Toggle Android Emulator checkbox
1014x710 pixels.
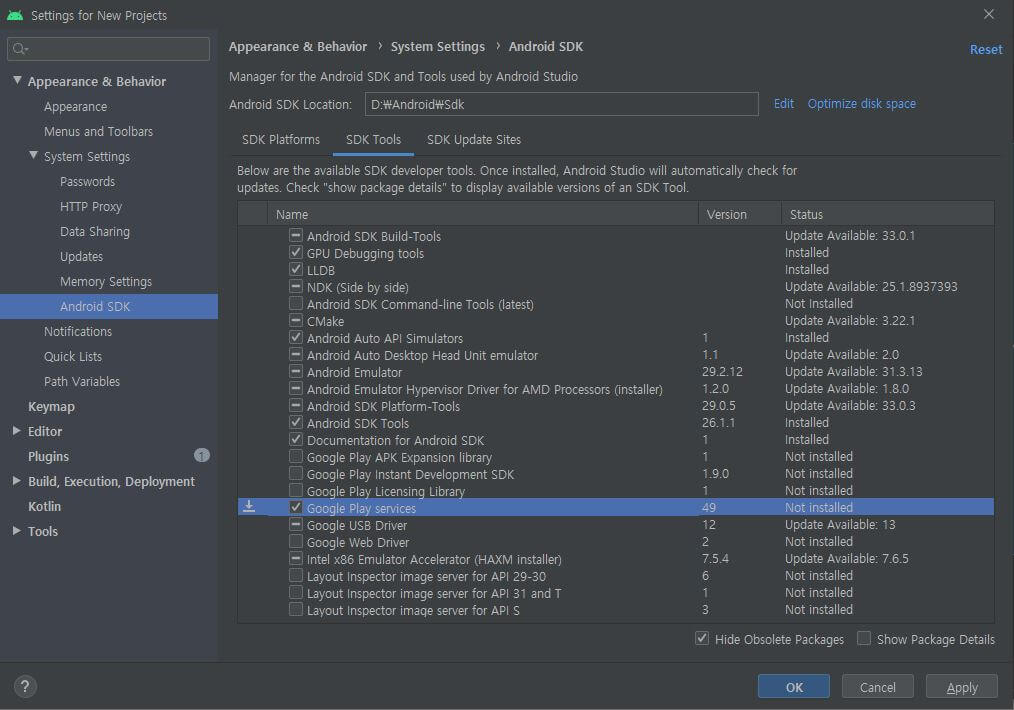tap(296, 371)
